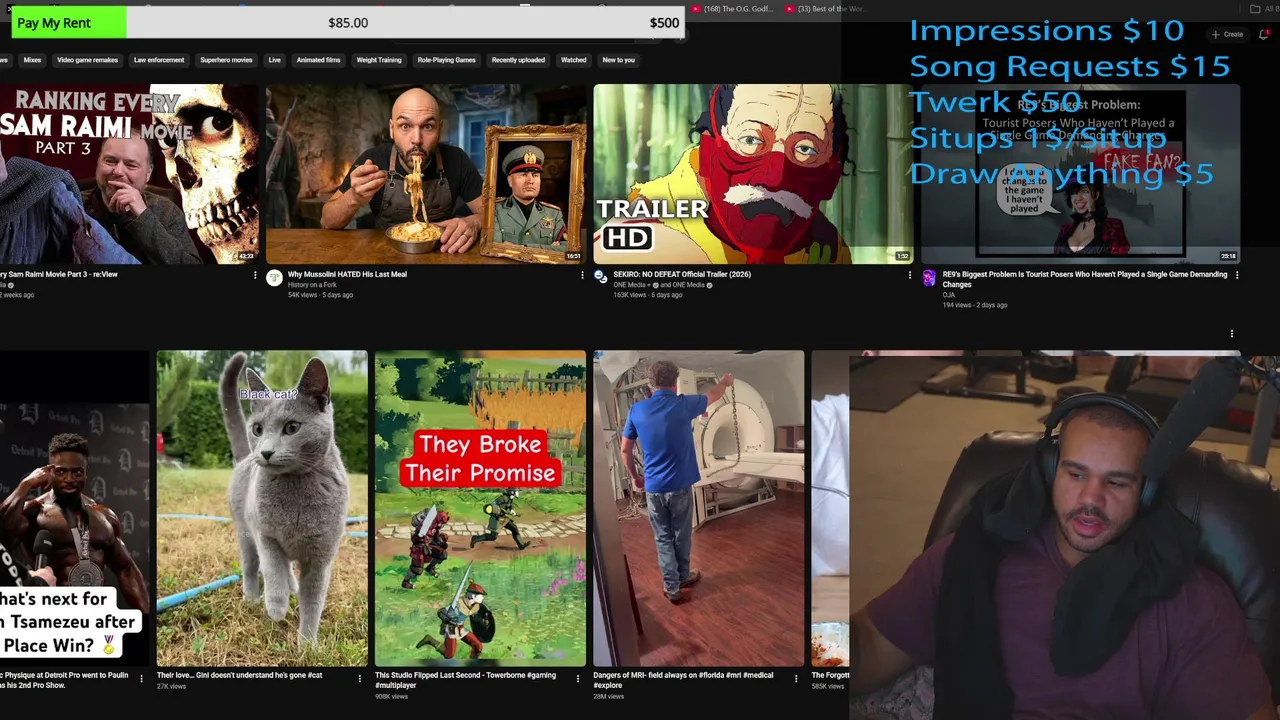
Task: Switch to The O.G. Godf... browser tab
Action: 733,9
